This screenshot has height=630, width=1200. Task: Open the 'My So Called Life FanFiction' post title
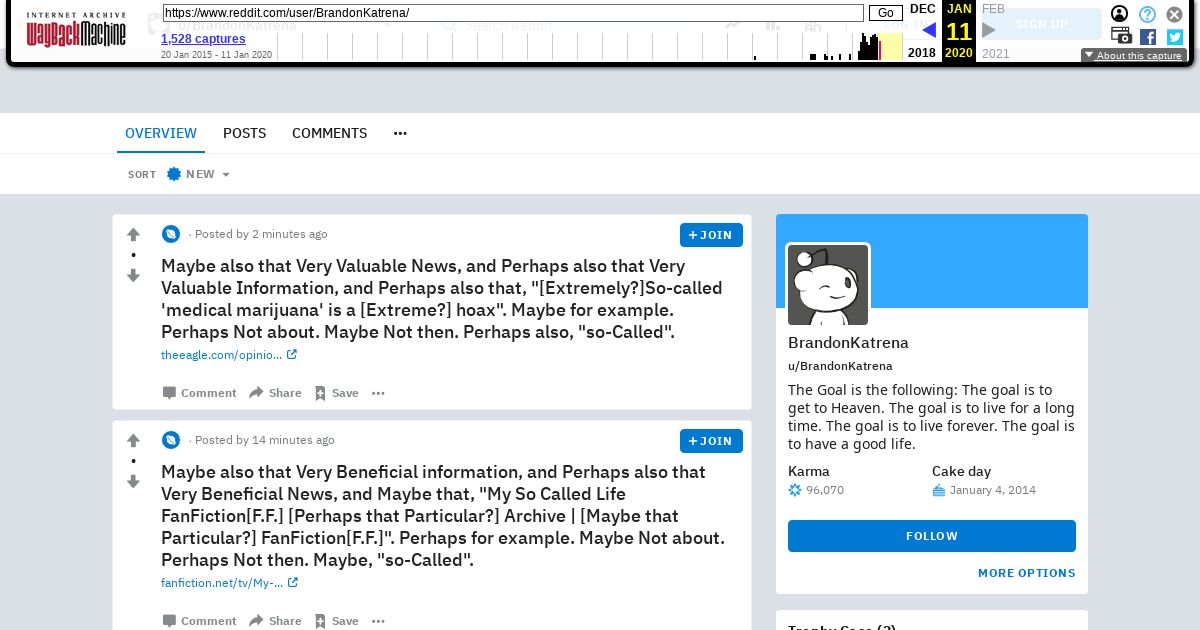(443, 516)
